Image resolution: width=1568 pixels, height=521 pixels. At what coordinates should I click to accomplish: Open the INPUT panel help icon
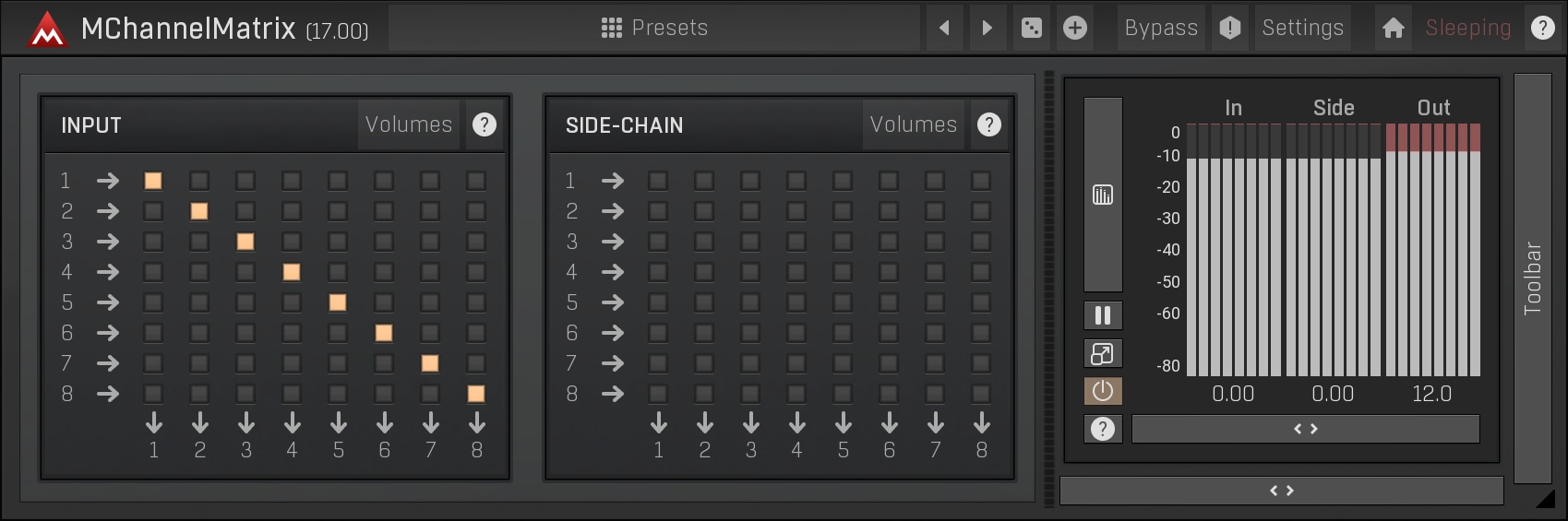click(484, 124)
